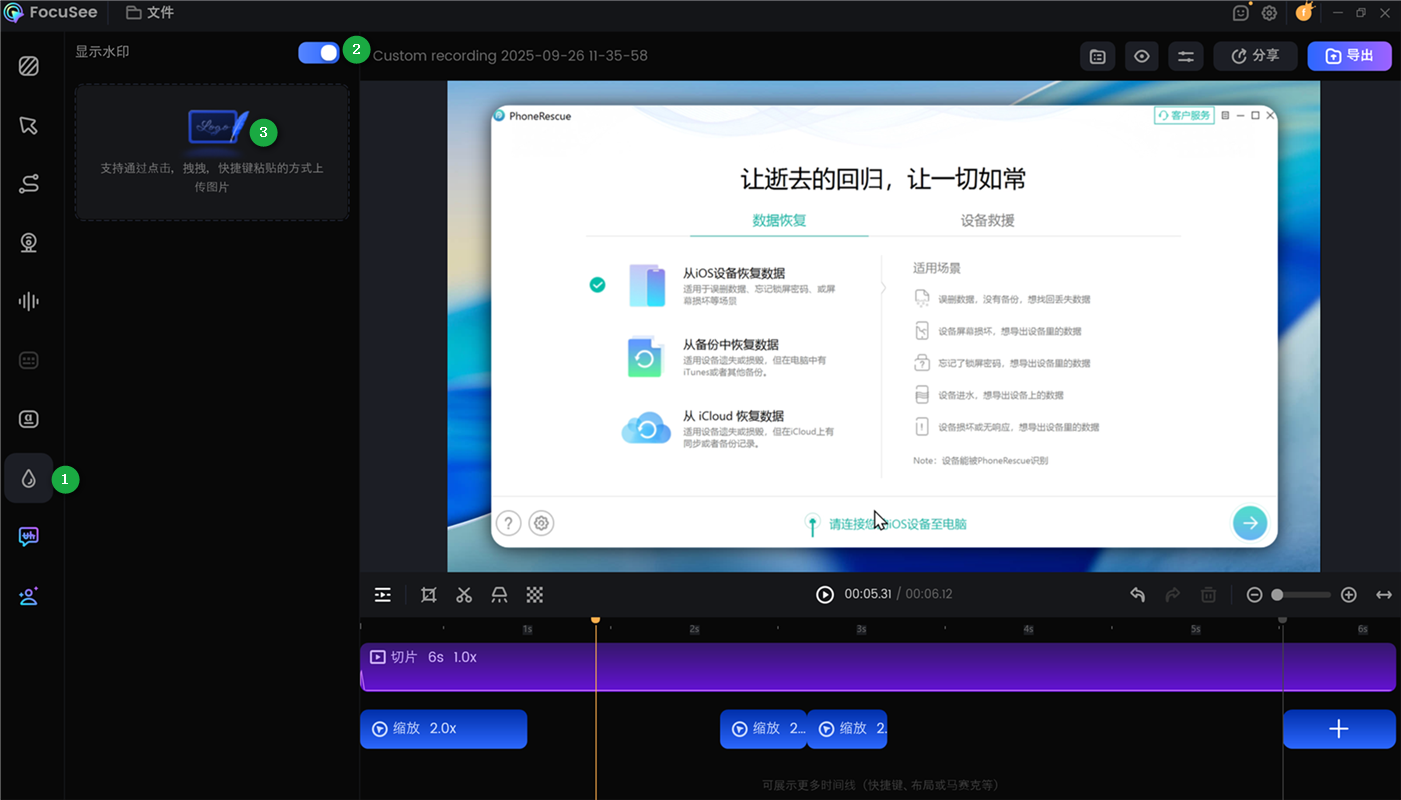The image size is (1401, 800).
Task: Click the orange playhead marker
Action: tap(596, 620)
